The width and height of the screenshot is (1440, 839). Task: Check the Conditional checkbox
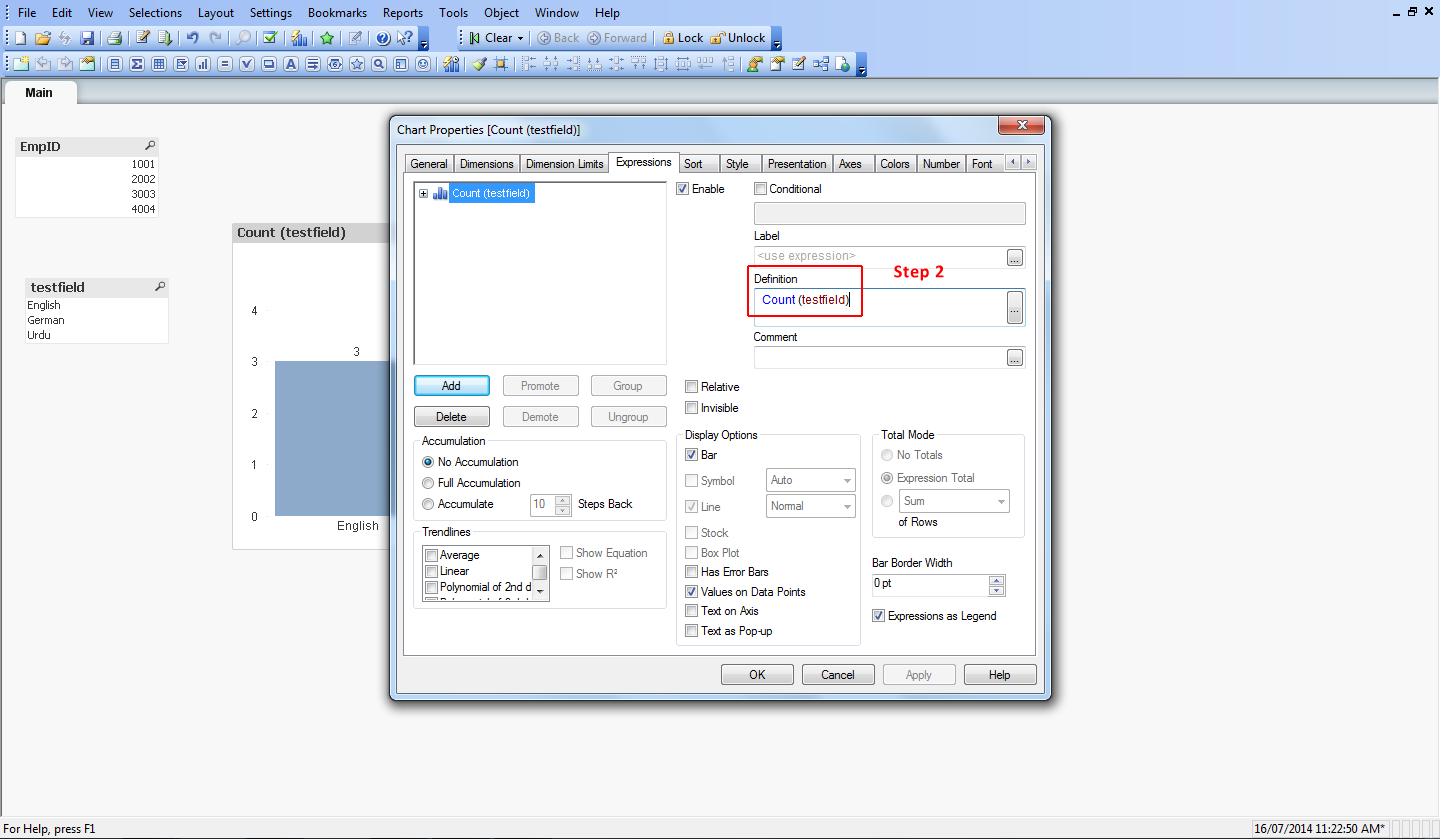pyautogui.click(x=761, y=189)
